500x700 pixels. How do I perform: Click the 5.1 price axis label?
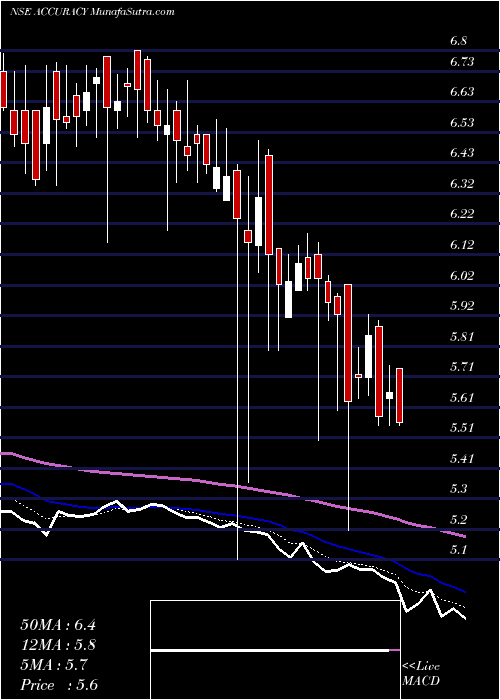459,550
